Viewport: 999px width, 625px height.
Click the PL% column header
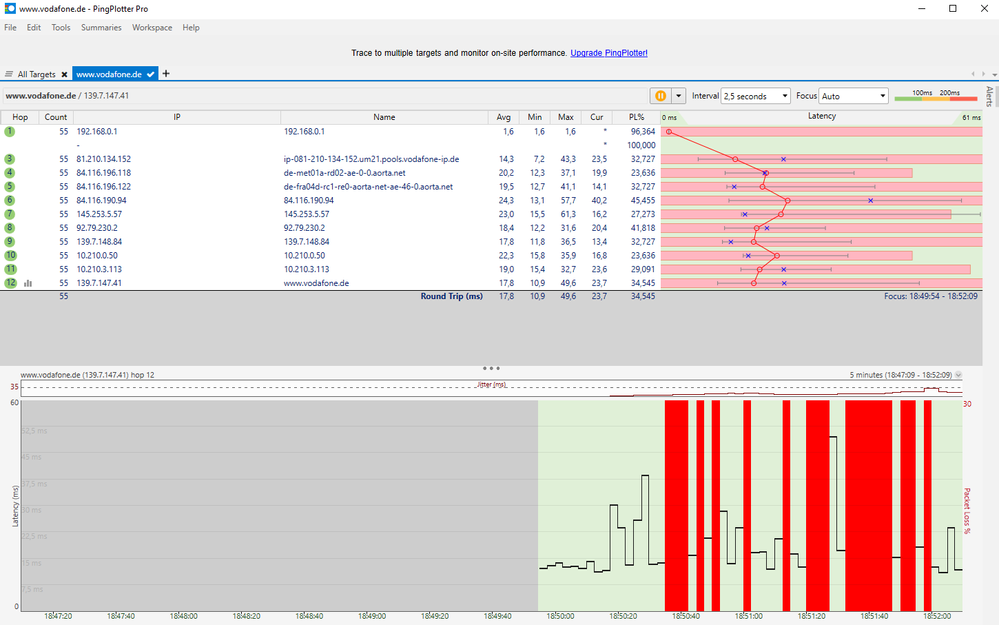636,117
